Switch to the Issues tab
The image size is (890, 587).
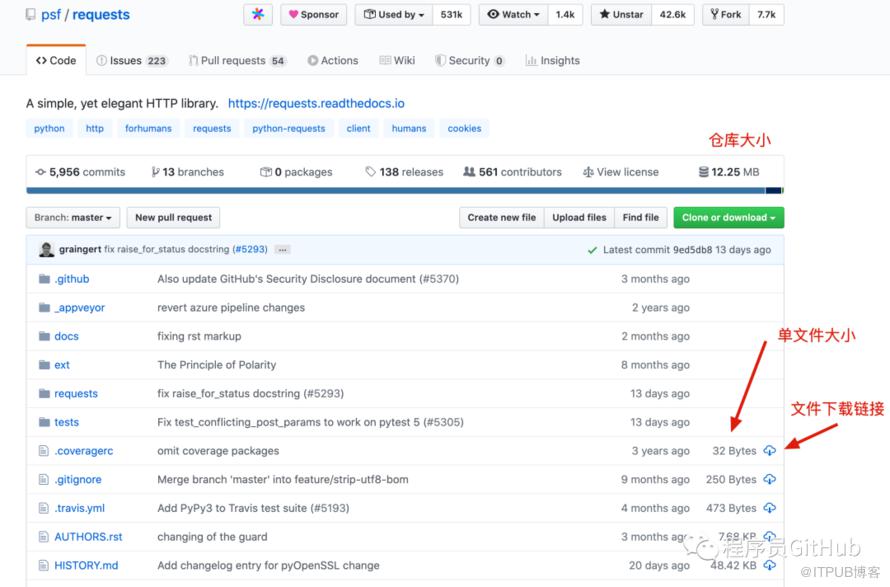pyautogui.click(x=131, y=60)
